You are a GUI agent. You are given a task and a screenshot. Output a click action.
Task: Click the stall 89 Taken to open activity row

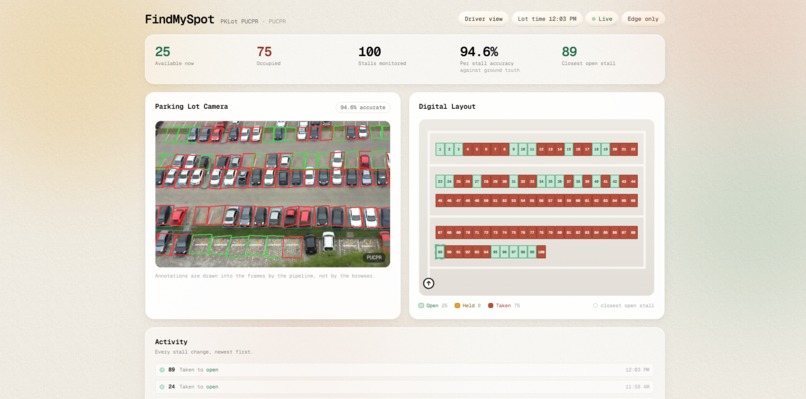(x=405, y=370)
